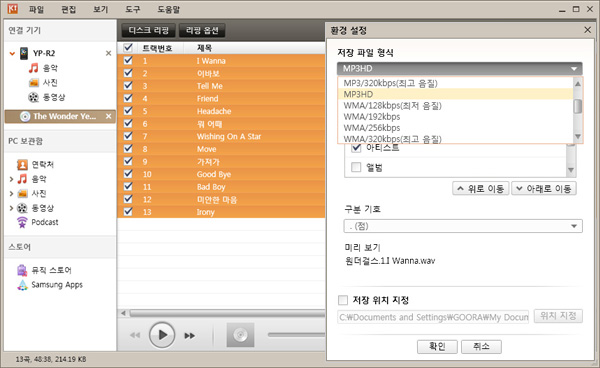Image resolution: width=600 pixels, height=368 pixels.
Task: Collapse the YP-R2 device tree
Action: coord(12,54)
